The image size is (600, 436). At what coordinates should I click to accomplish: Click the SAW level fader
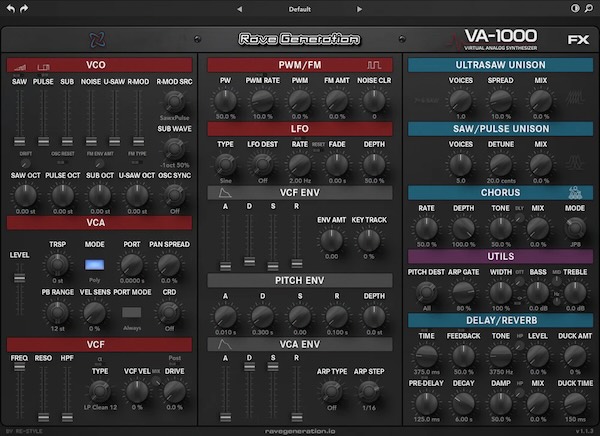(20, 141)
